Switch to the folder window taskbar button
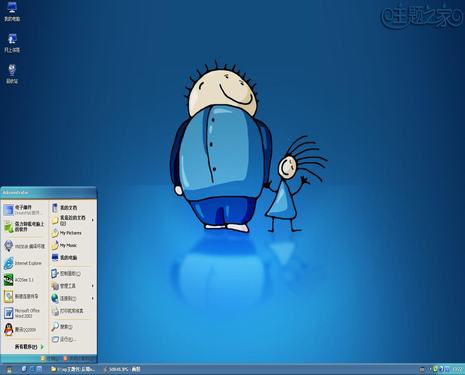 click(73, 369)
